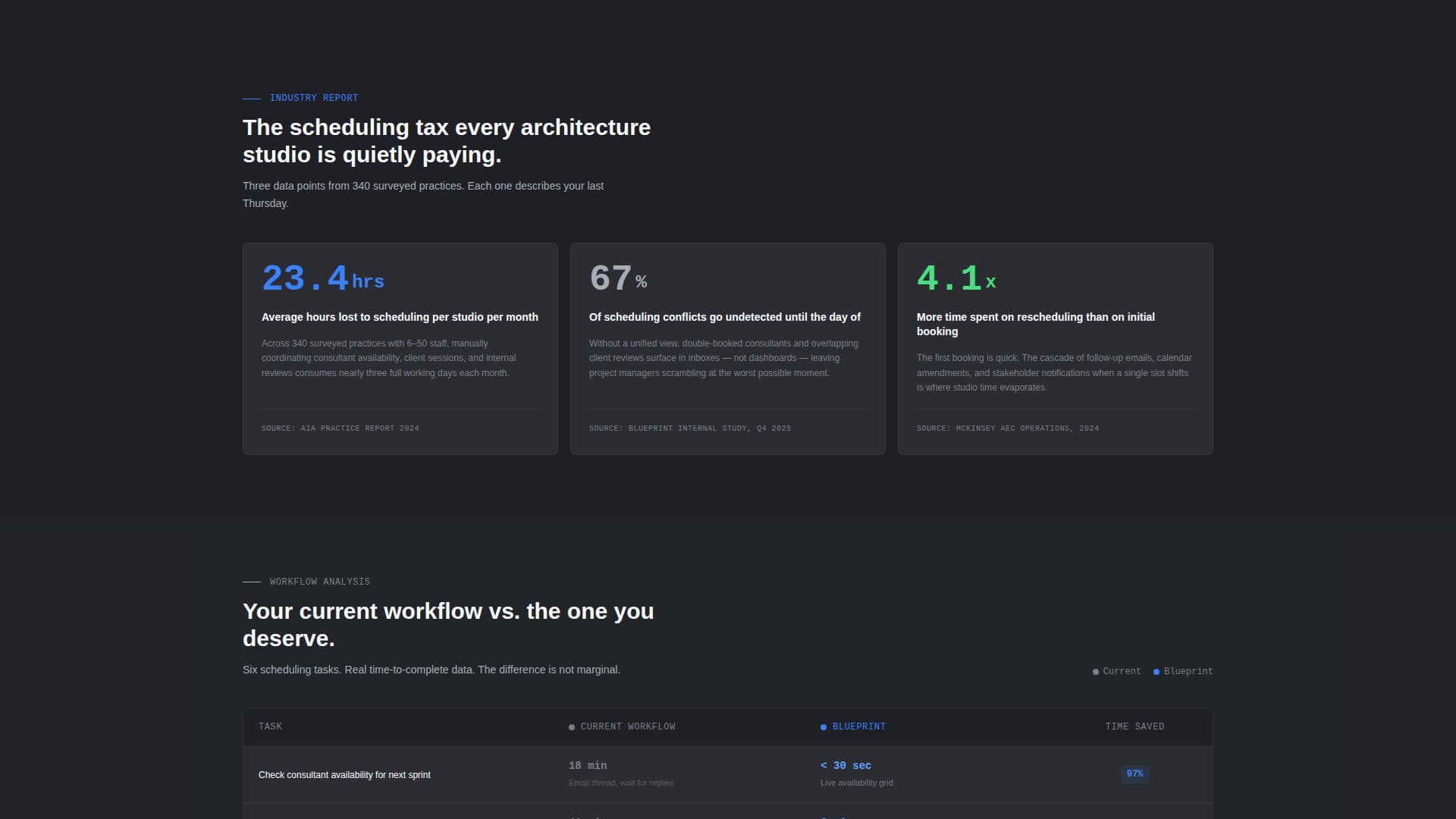
Task: Click the heading 'Your current workflow vs. the one you deserve'
Action: [x=448, y=625]
